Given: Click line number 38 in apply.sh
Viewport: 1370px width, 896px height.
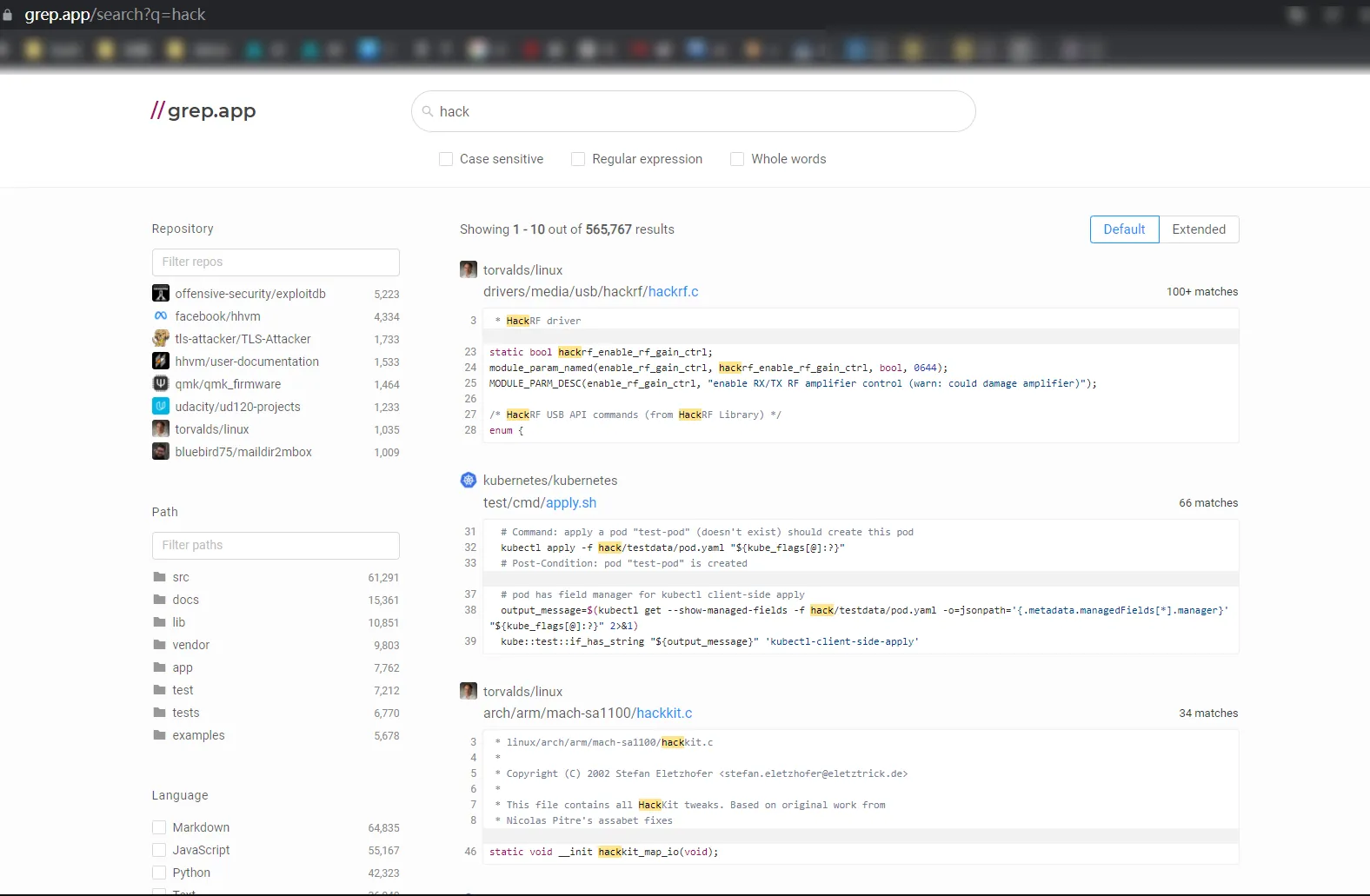Looking at the screenshot, I should coord(470,610).
